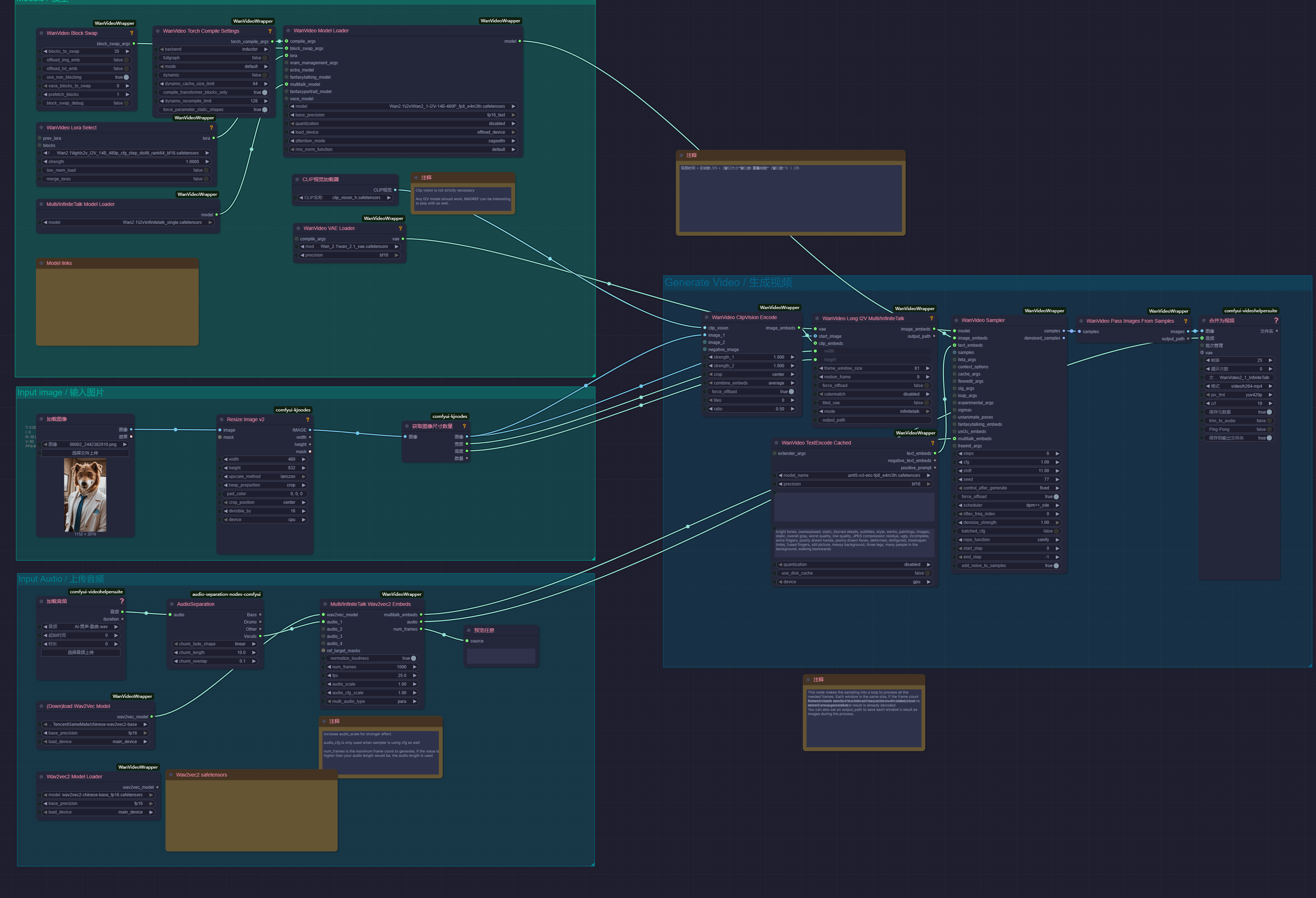Click 选择音频上传 button in 加载音频 node
The image size is (1316, 898).
(80, 652)
